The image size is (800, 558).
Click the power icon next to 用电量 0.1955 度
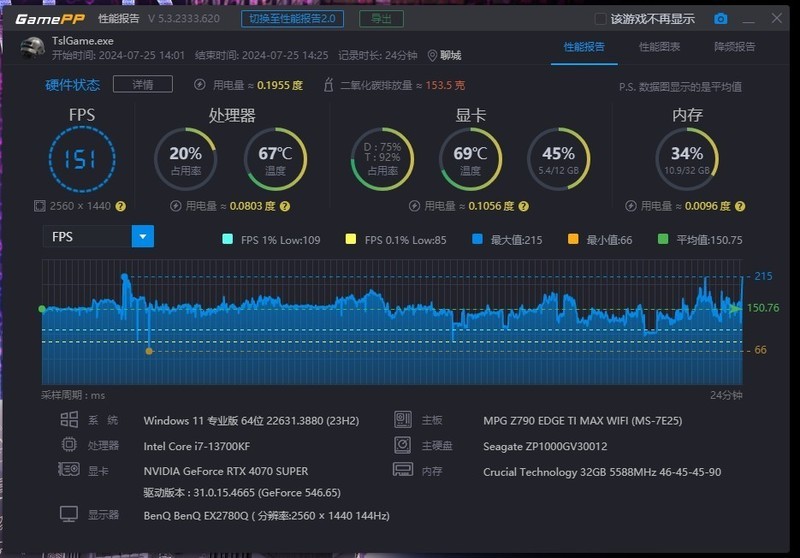(199, 85)
